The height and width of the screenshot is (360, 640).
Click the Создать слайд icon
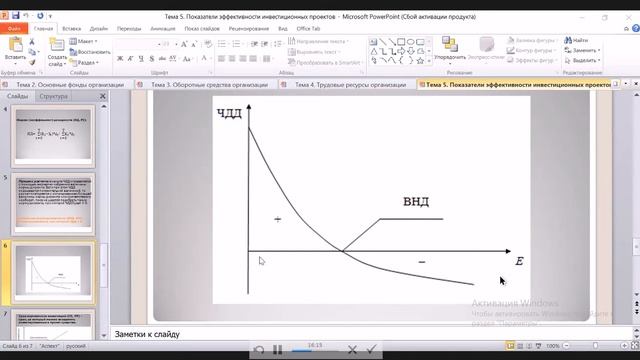click(x=57, y=44)
